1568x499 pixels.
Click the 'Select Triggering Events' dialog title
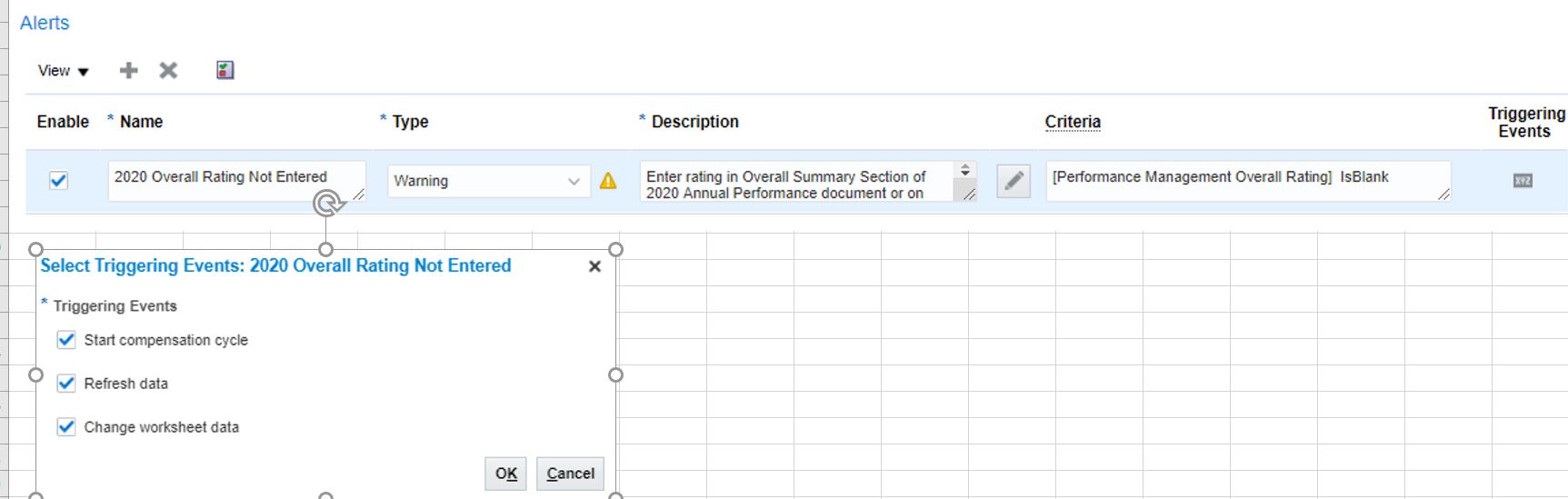tap(275, 265)
